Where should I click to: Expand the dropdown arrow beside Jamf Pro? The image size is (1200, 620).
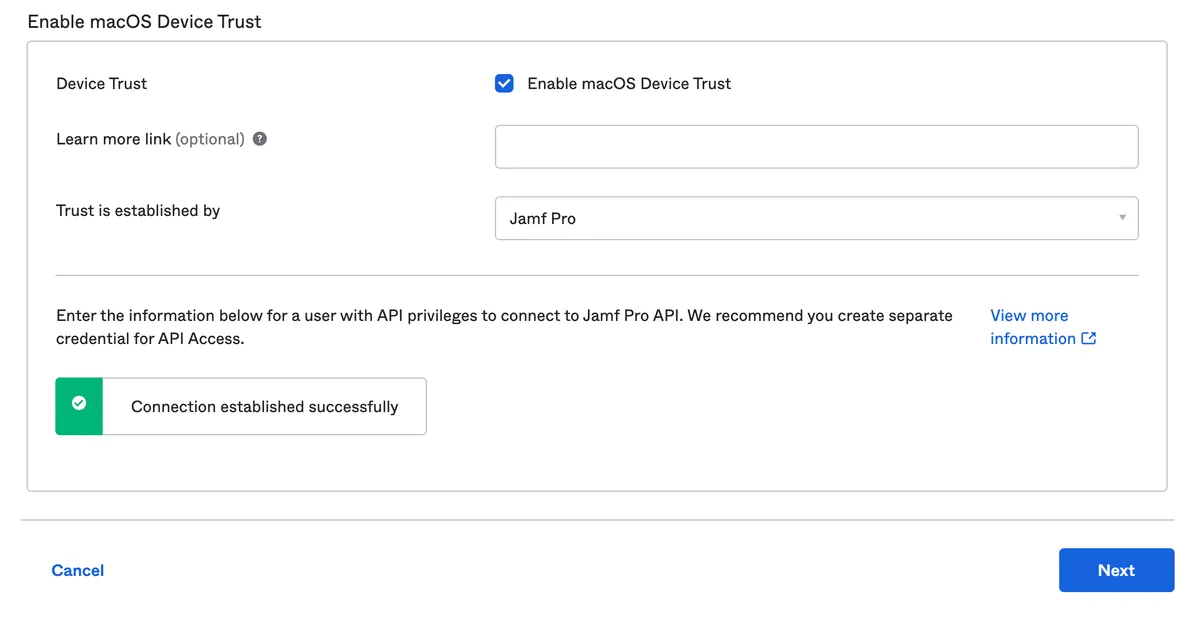pyautogui.click(x=1122, y=218)
